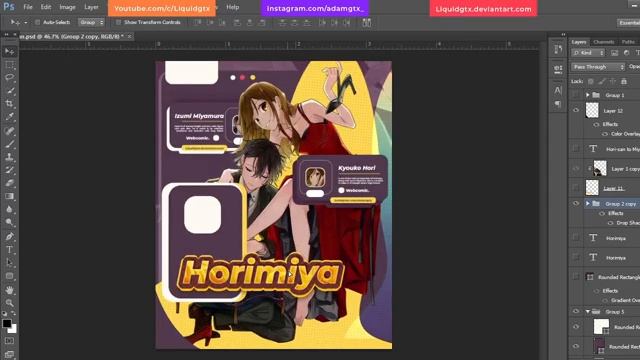Open the History panel icon
640x360 pixels.
(558, 50)
